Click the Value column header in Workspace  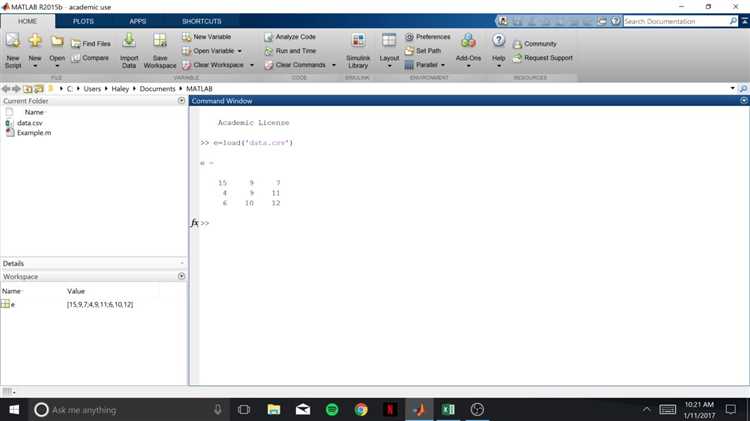[76, 291]
